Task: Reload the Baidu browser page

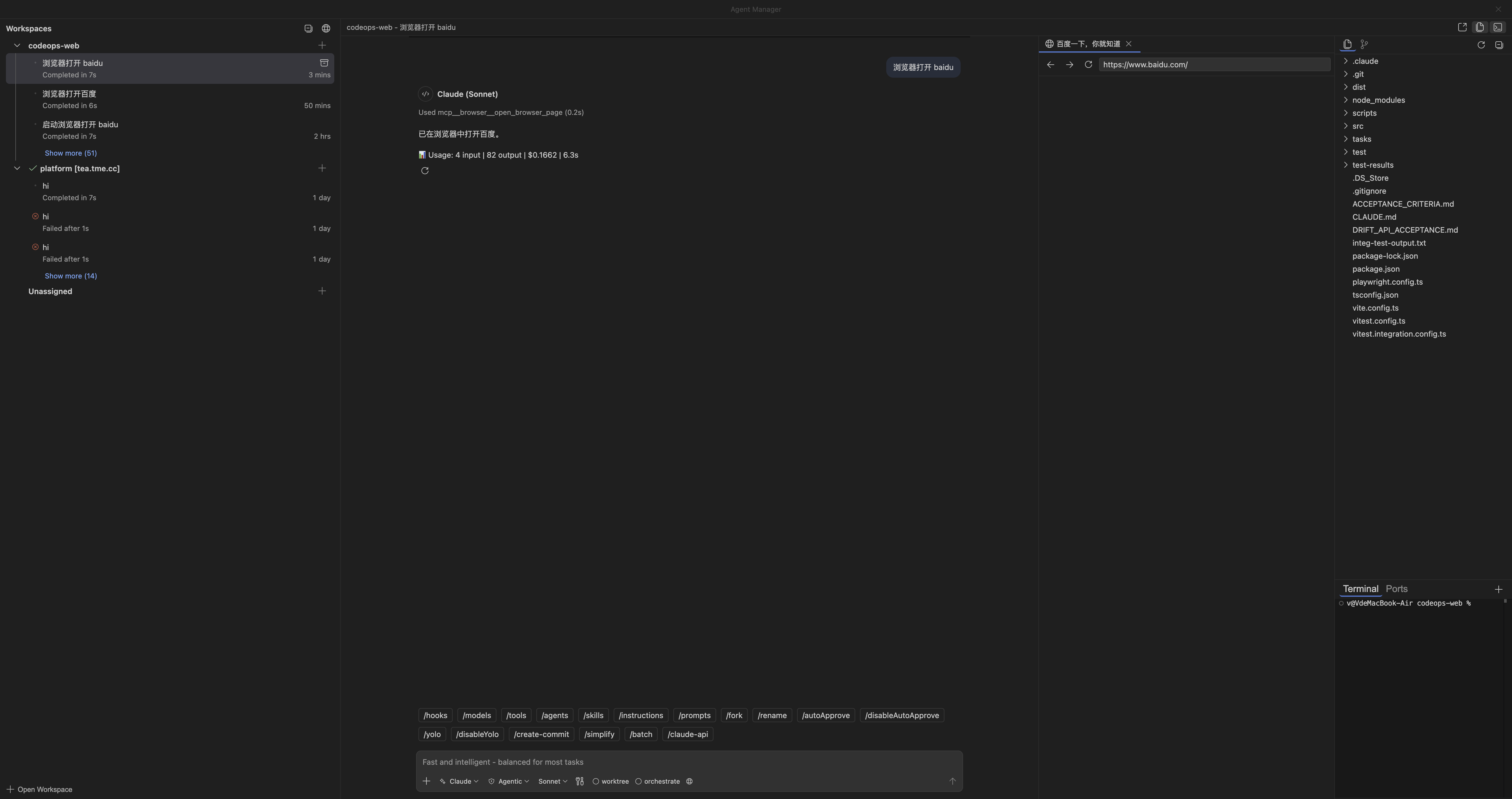Action: pos(1089,65)
